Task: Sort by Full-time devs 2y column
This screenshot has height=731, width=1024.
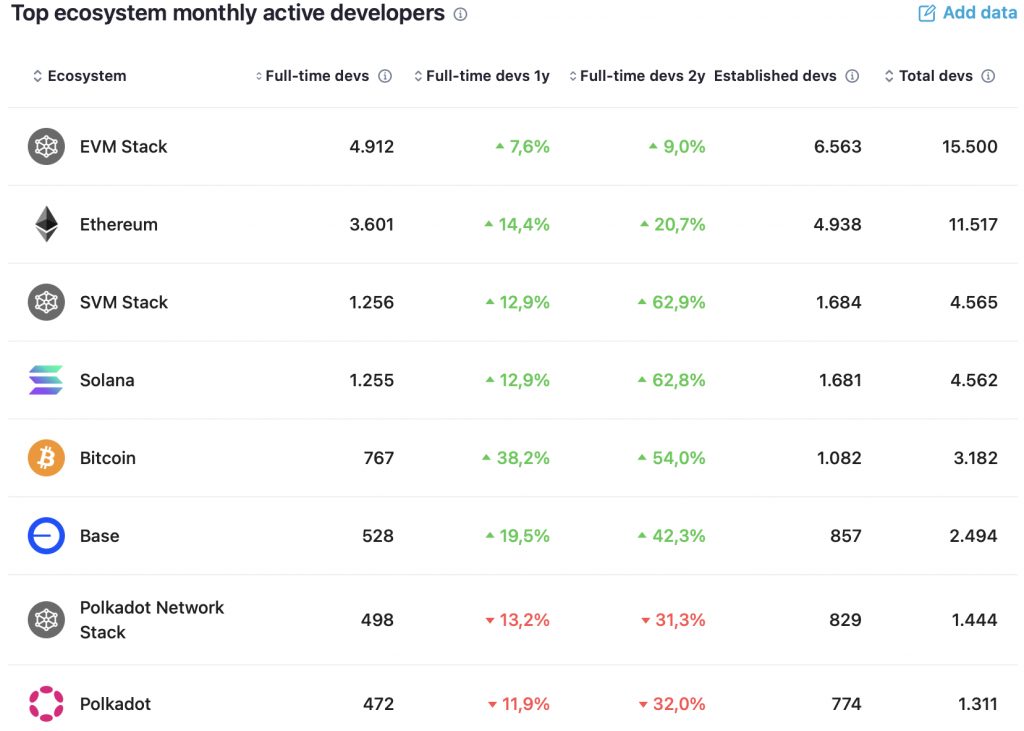Action: [637, 76]
